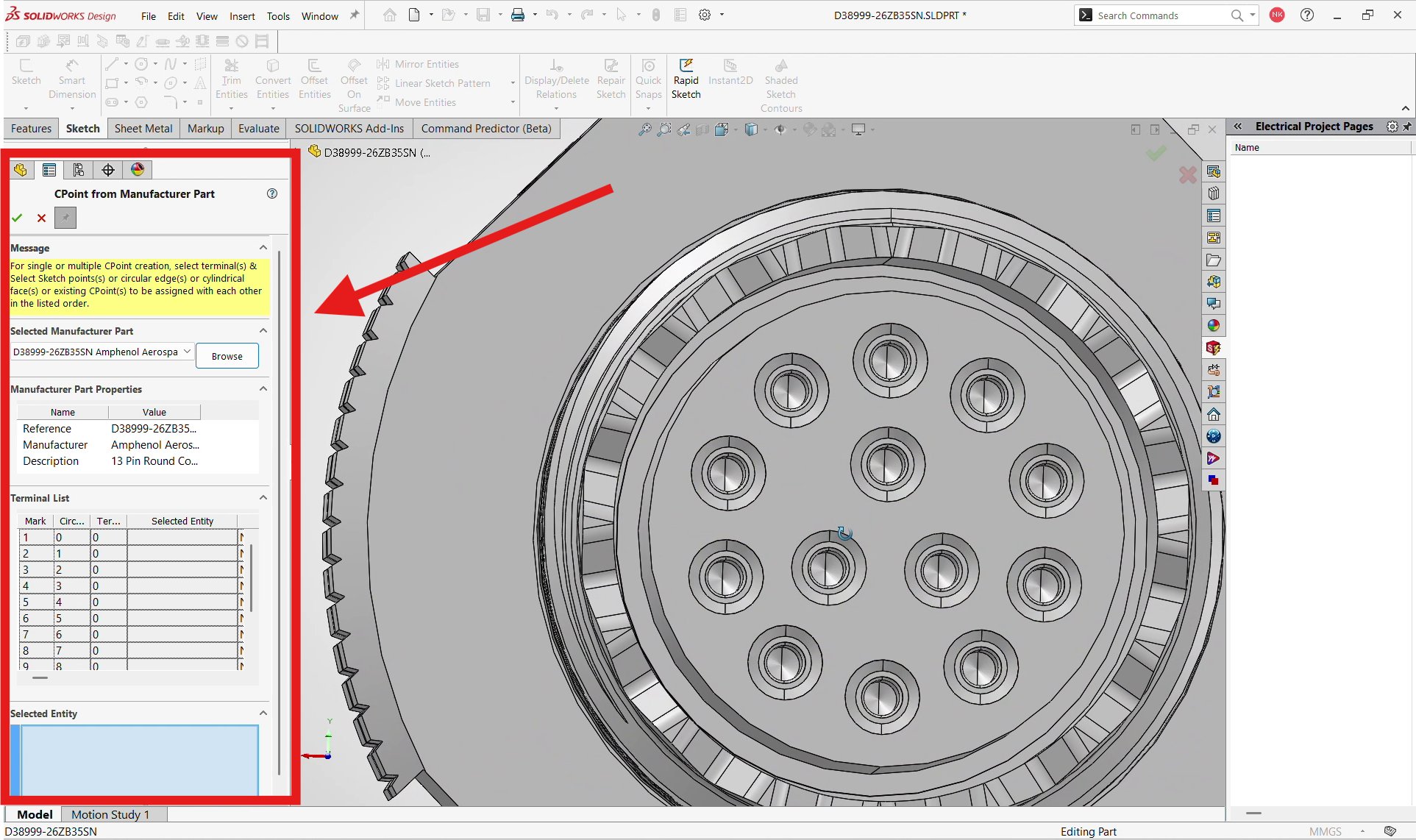This screenshot has height=840, width=1416.
Task: Click the green OK checkmark in the CPoint panel
Action: pyautogui.click(x=17, y=218)
